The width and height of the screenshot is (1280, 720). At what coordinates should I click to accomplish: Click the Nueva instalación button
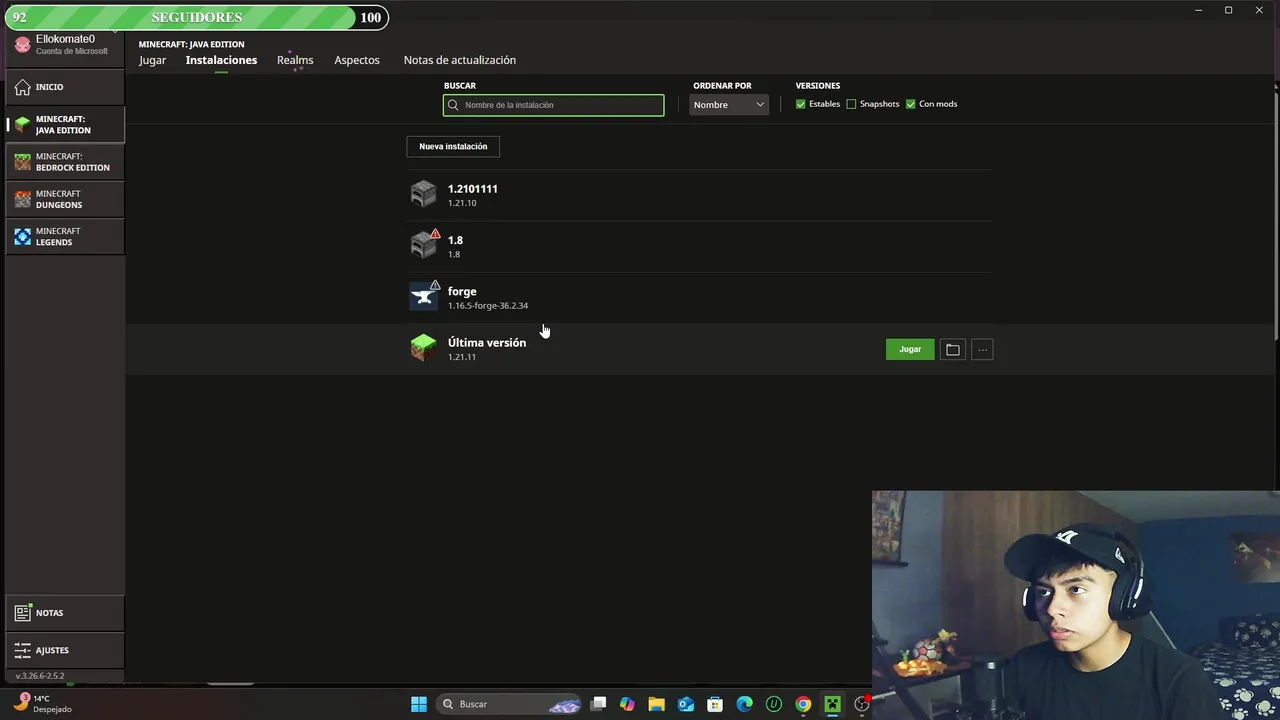point(453,146)
